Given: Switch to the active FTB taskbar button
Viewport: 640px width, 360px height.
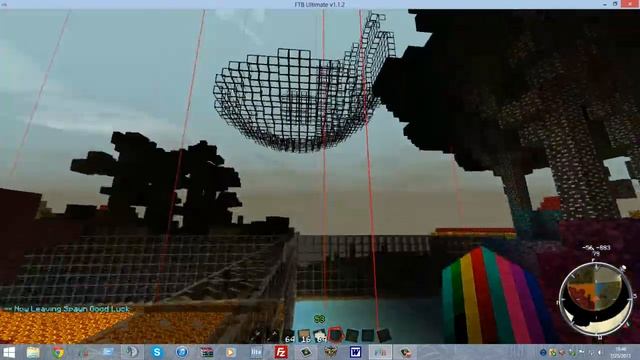Looking at the screenshot, I should (x=380, y=352).
